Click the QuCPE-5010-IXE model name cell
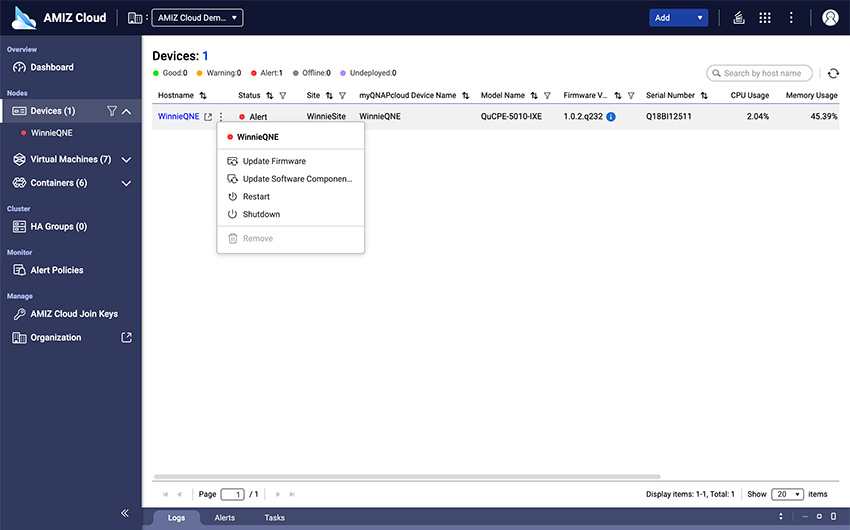Viewport: 850px width, 530px height. coord(511,117)
